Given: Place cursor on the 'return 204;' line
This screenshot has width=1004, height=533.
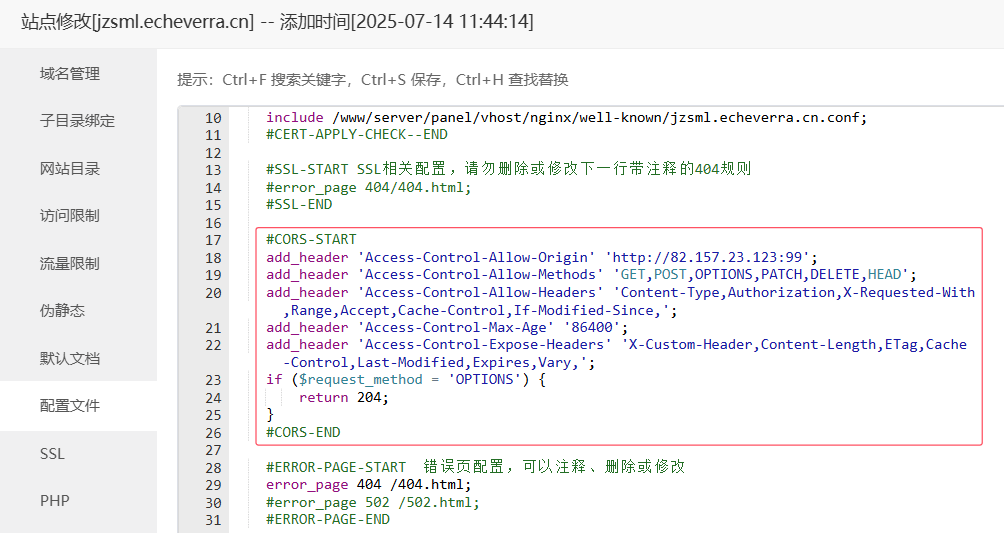Looking at the screenshot, I should click(343, 397).
